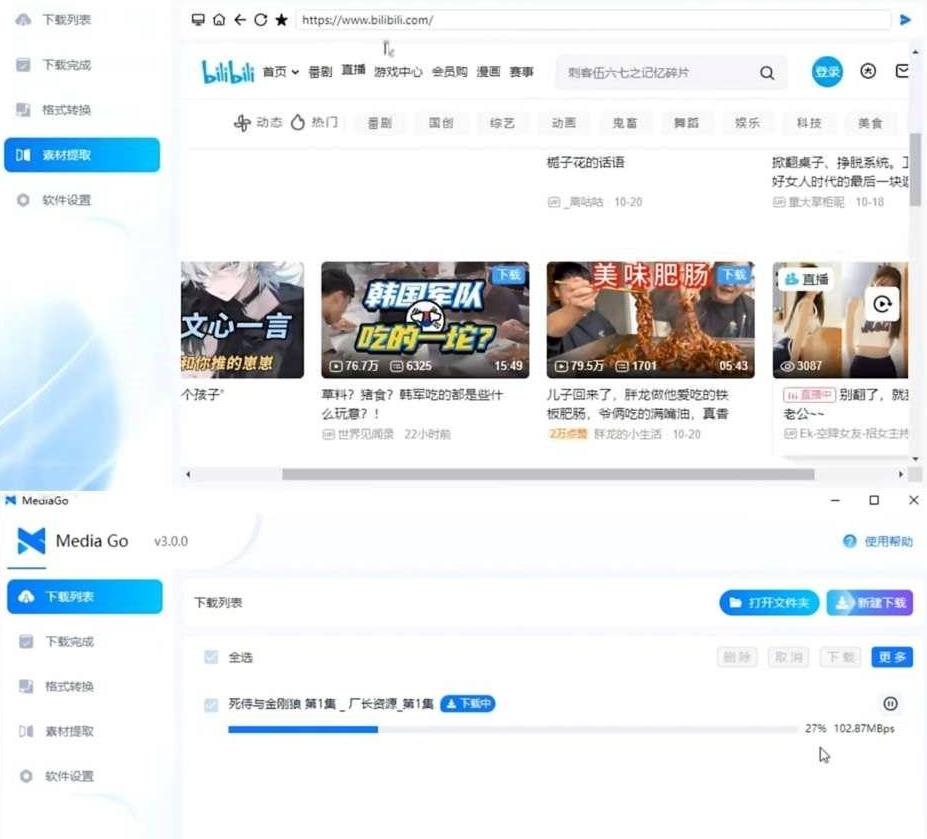The width and height of the screenshot is (927, 839).
Task: Open the 文心一言 video thumbnail
Action: [x=242, y=320]
